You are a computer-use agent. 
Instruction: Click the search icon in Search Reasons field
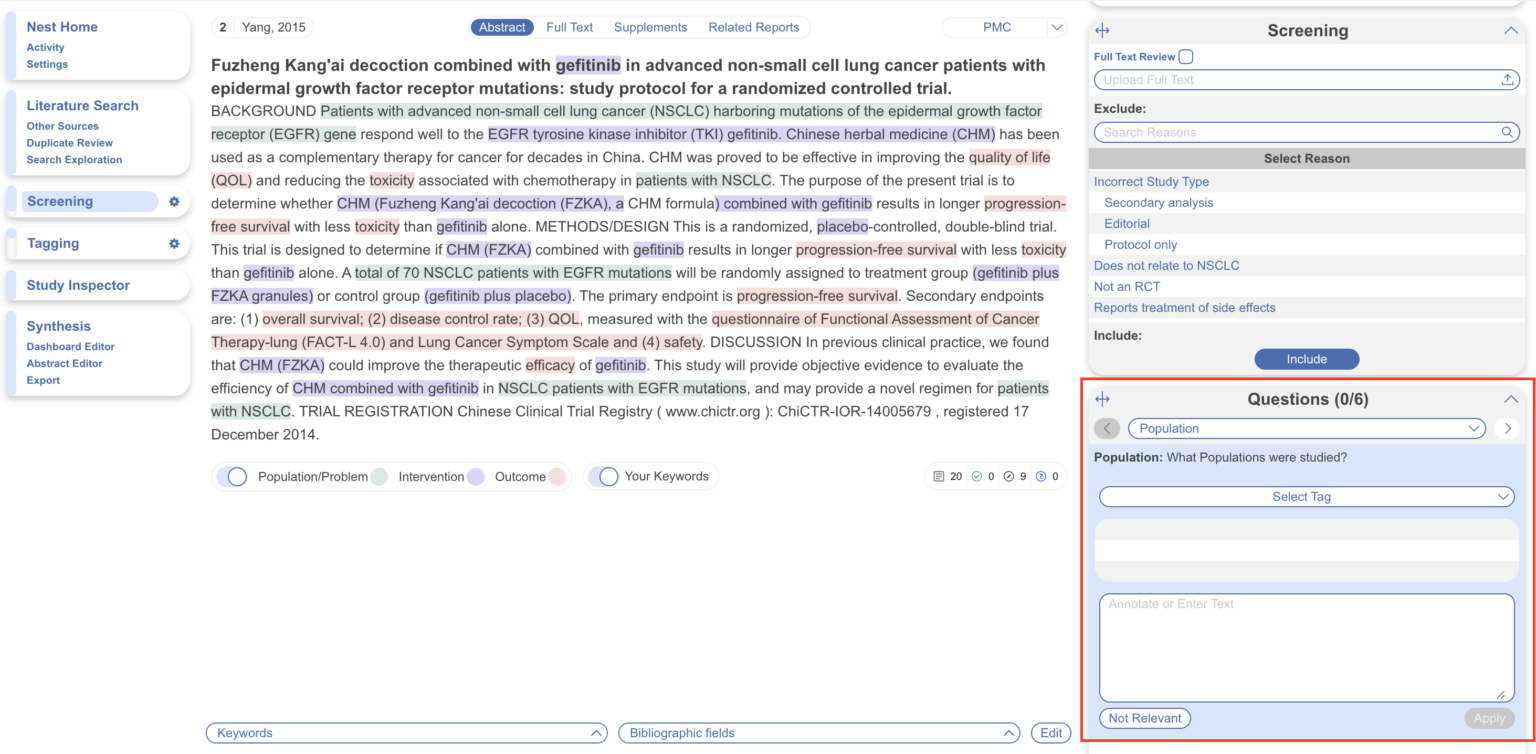[1507, 131]
